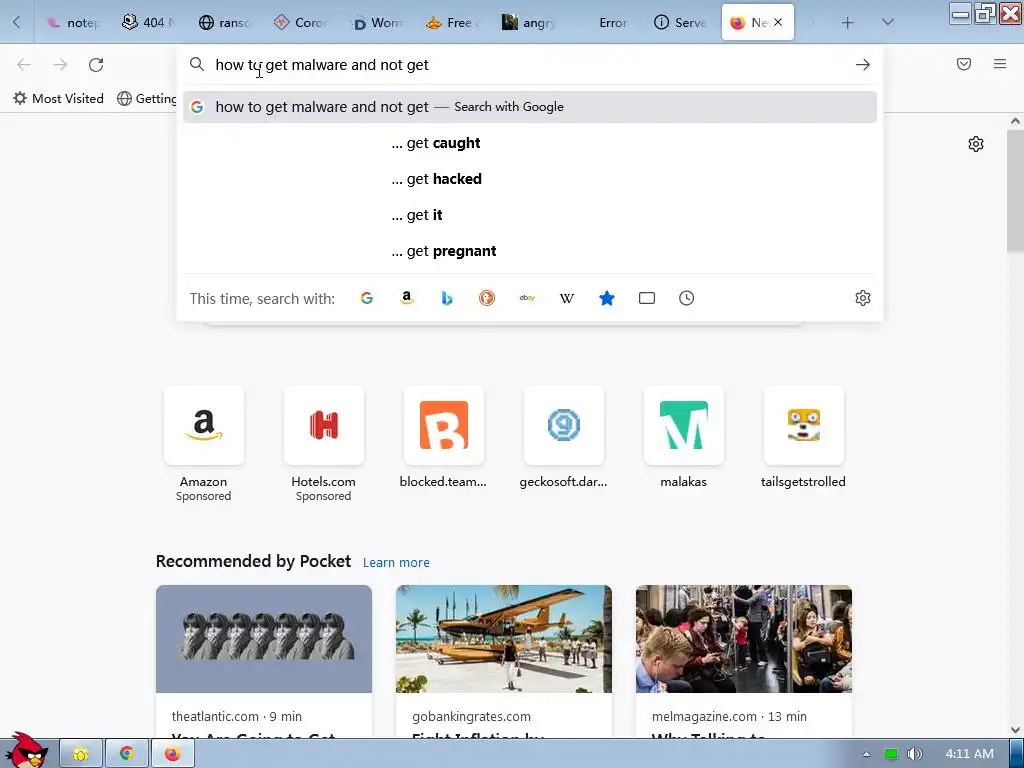
Task: Search history with the clock icon
Action: 686,298
